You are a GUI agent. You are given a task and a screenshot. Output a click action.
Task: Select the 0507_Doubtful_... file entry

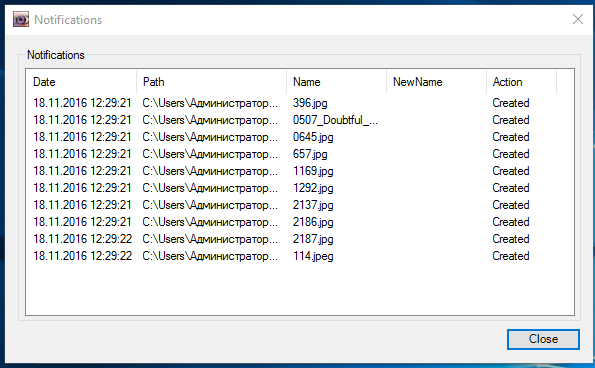click(x=335, y=120)
